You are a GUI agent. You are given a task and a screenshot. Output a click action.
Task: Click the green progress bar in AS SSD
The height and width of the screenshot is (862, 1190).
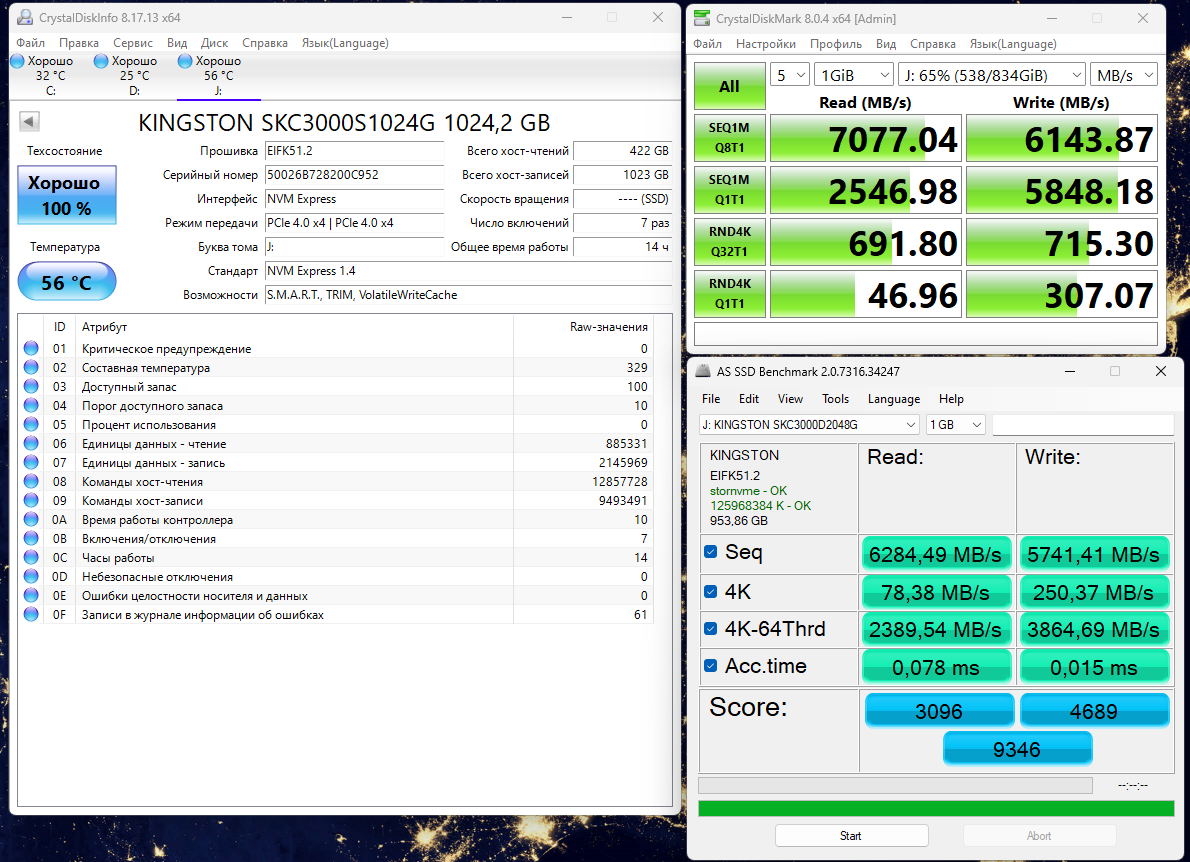(936, 808)
